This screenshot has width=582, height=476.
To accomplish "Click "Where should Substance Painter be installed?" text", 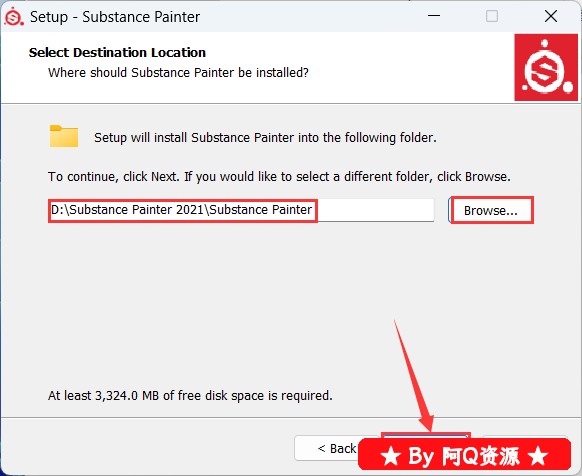I will [x=178, y=72].
